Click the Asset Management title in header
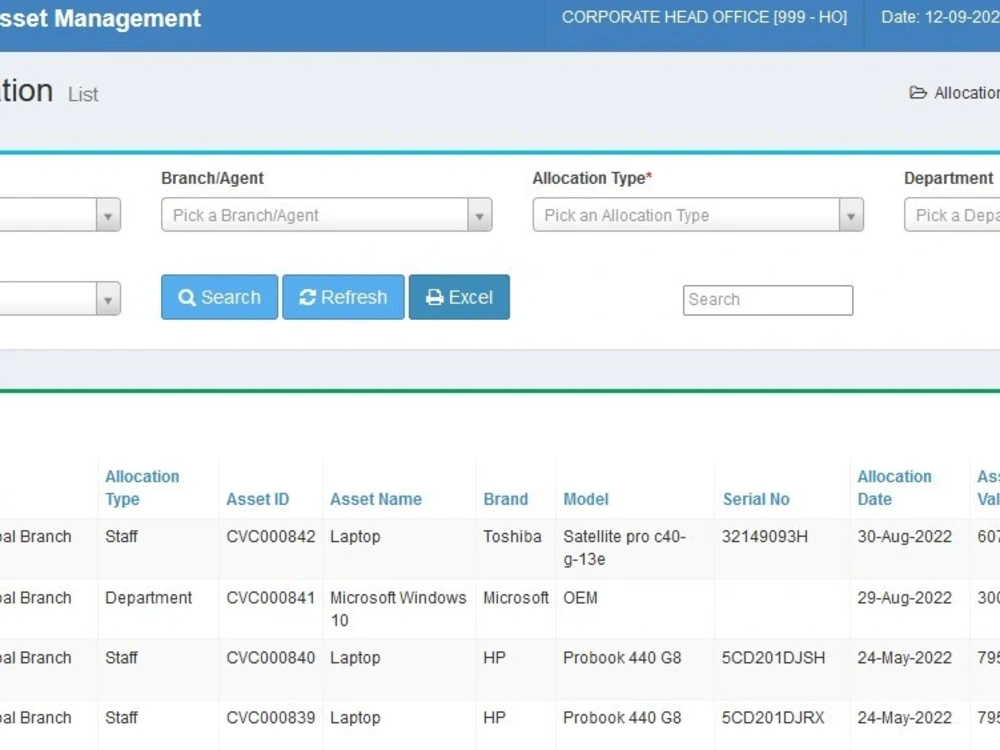 point(101,18)
